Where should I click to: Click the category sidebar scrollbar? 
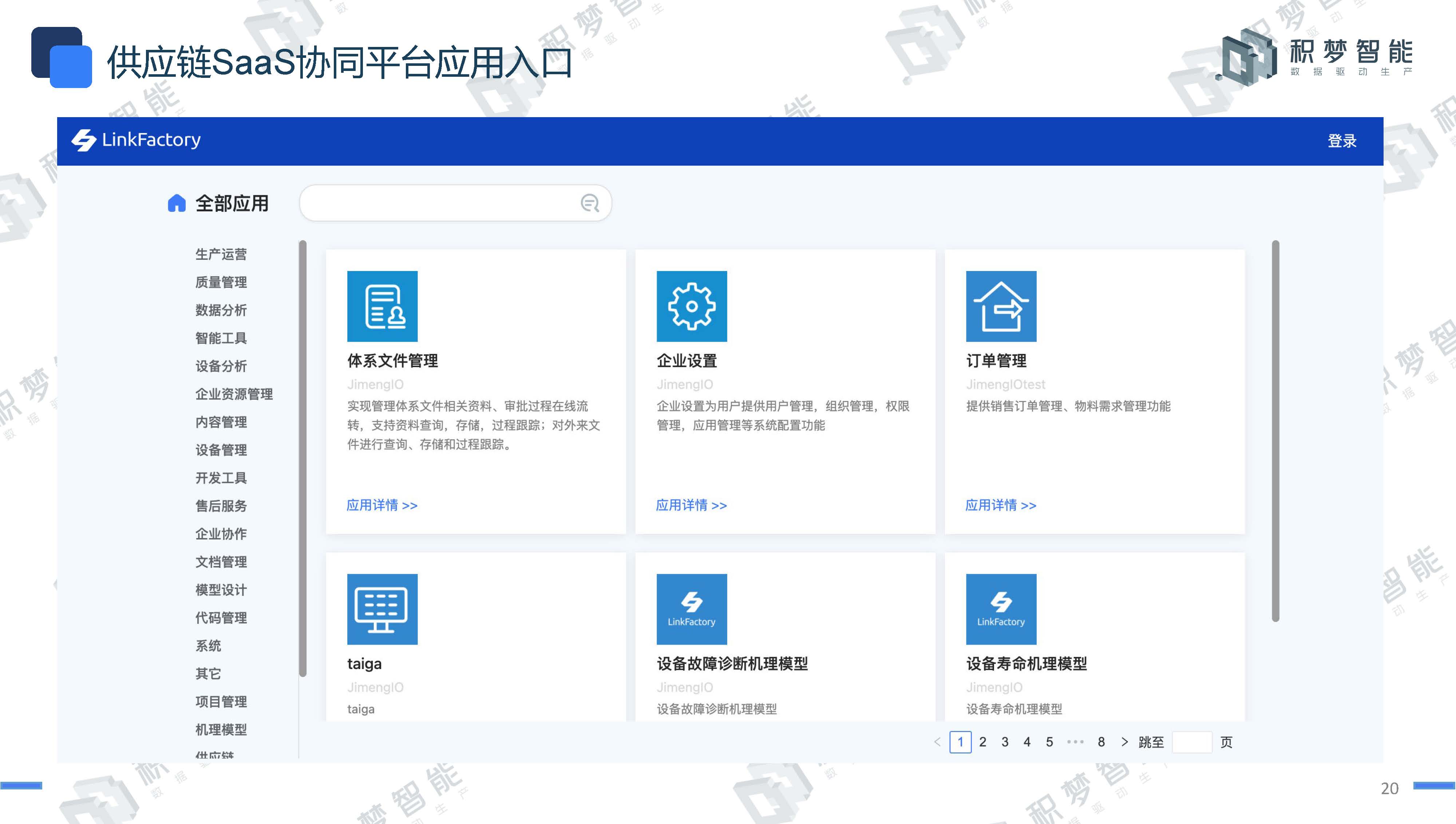(303, 458)
